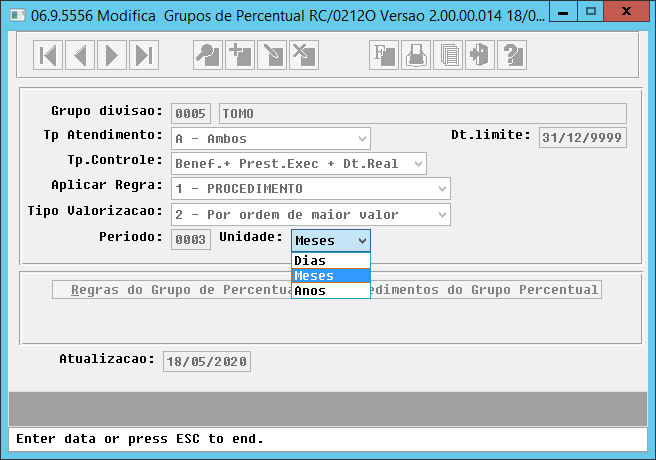Click the TOMO description field
Image resolution: width=656 pixels, height=460 pixels.
pyautogui.click(x=423, y=113)
